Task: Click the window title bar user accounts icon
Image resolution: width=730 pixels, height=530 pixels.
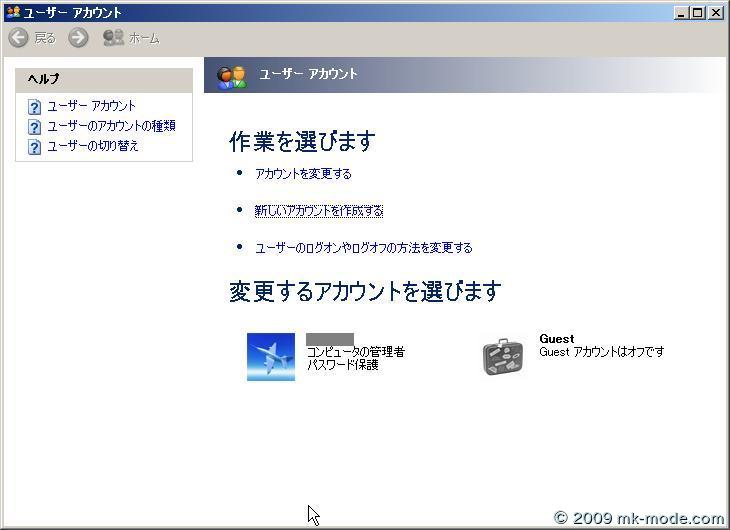Action: [14, 12]
